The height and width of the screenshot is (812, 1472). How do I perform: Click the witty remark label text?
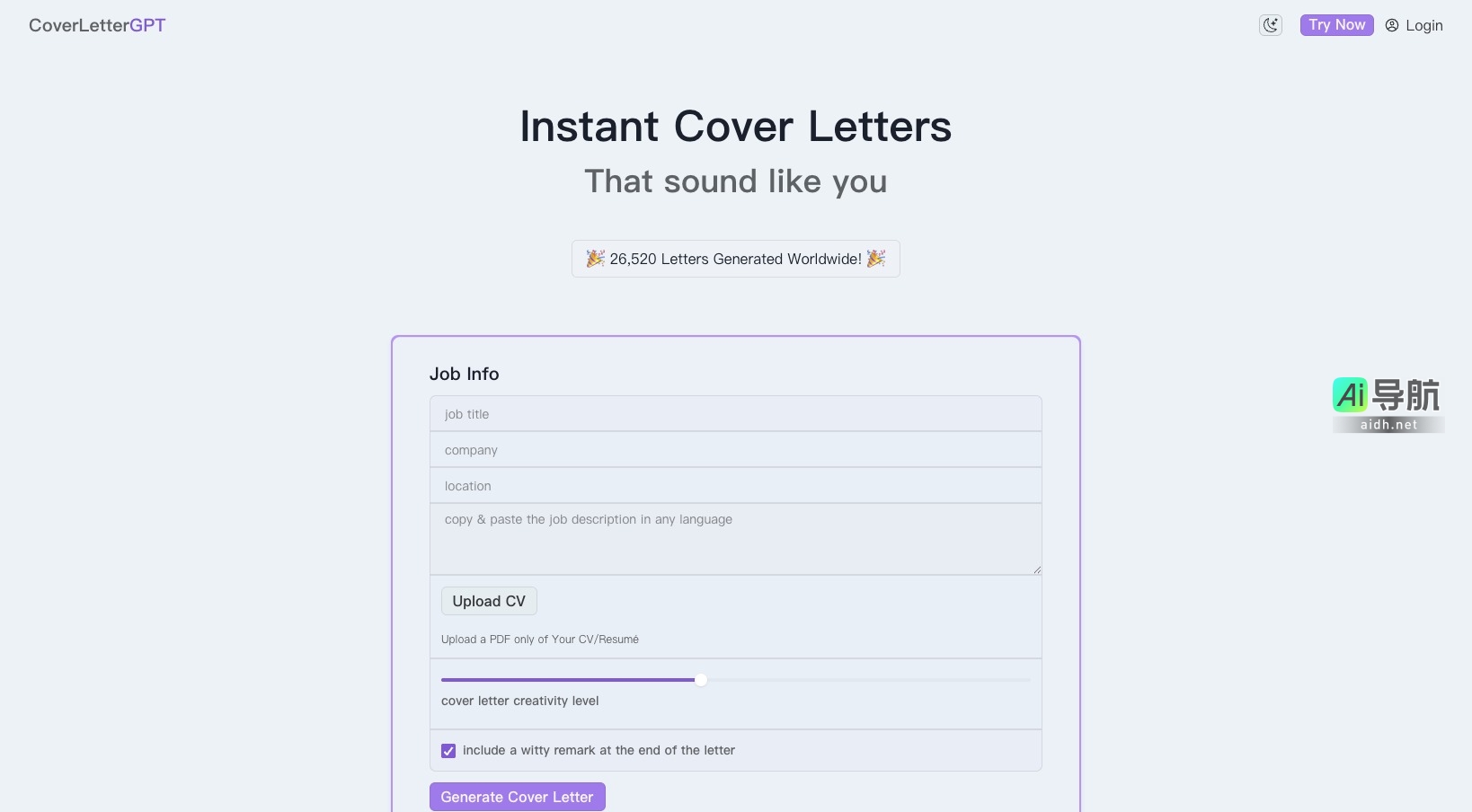599,750
